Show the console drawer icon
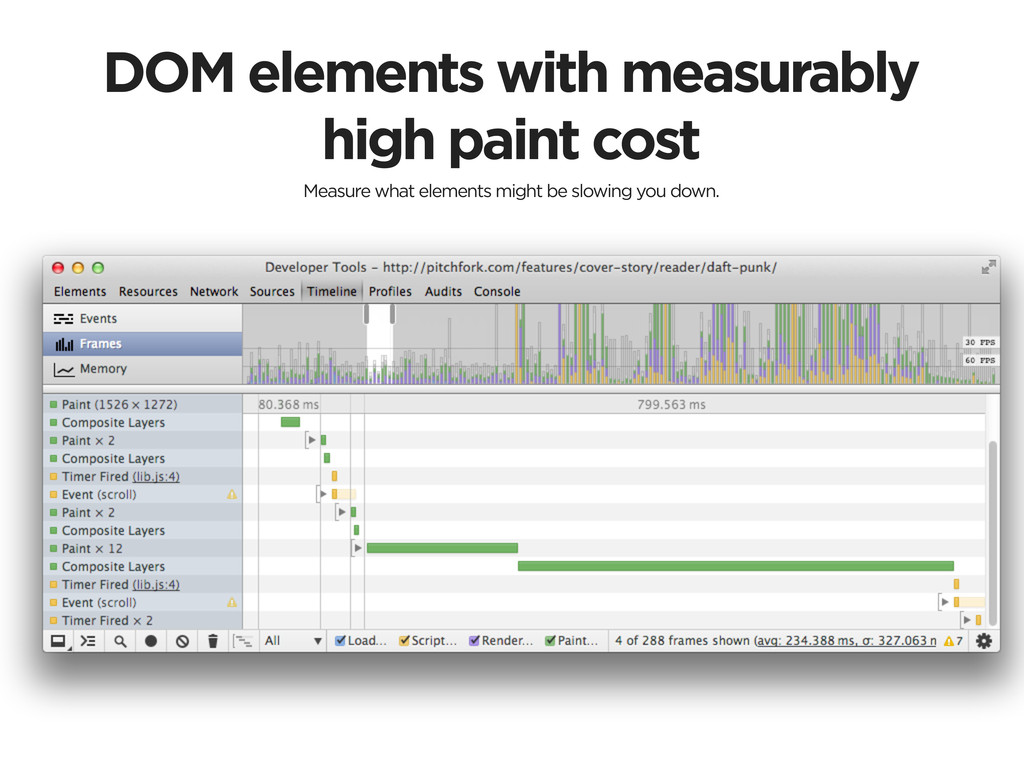Image resolution: width=1024 pixels, height=768 pixels. point(89,641)
